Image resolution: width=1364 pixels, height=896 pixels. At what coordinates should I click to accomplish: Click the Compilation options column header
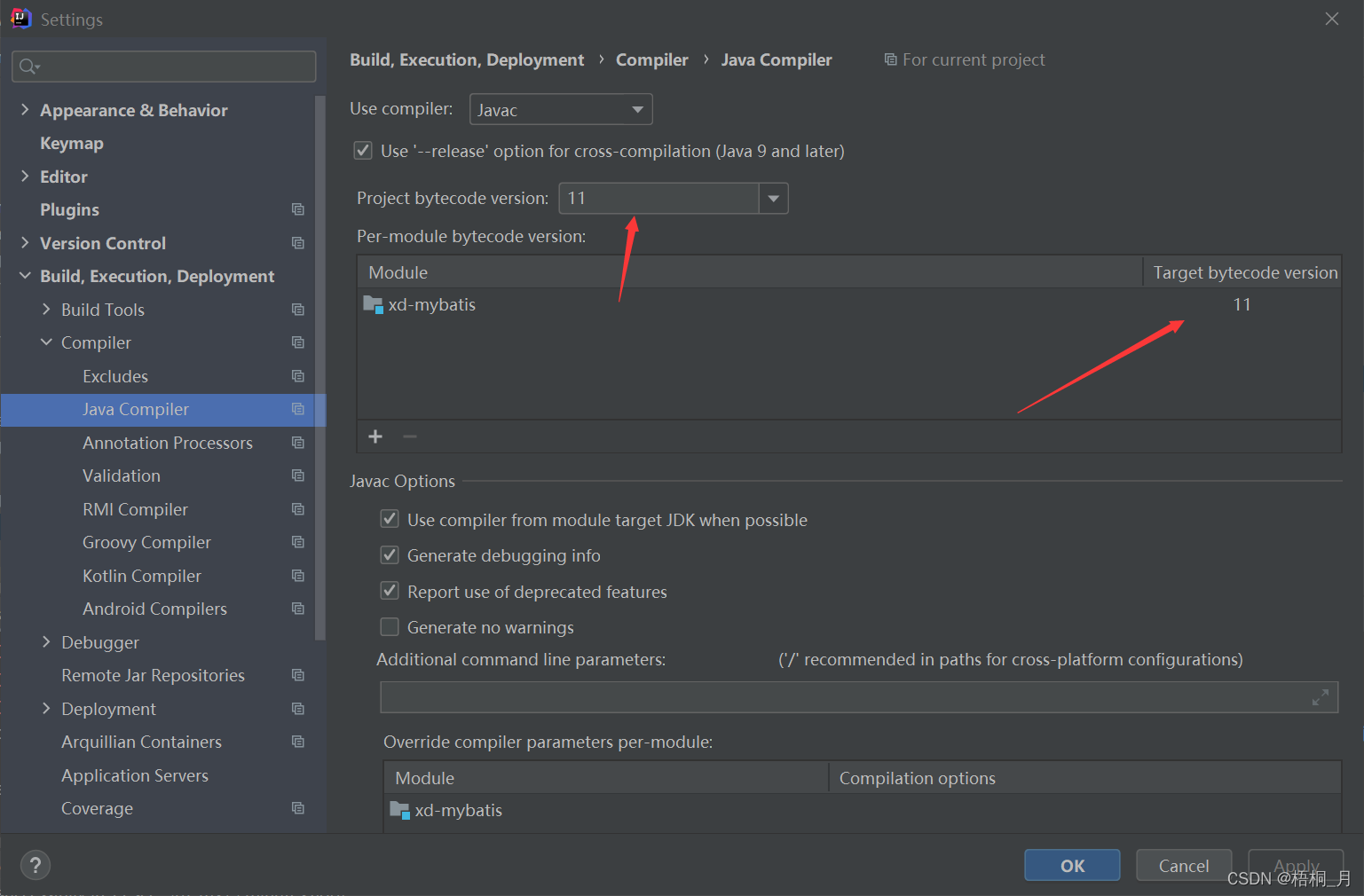point(1084,778)
